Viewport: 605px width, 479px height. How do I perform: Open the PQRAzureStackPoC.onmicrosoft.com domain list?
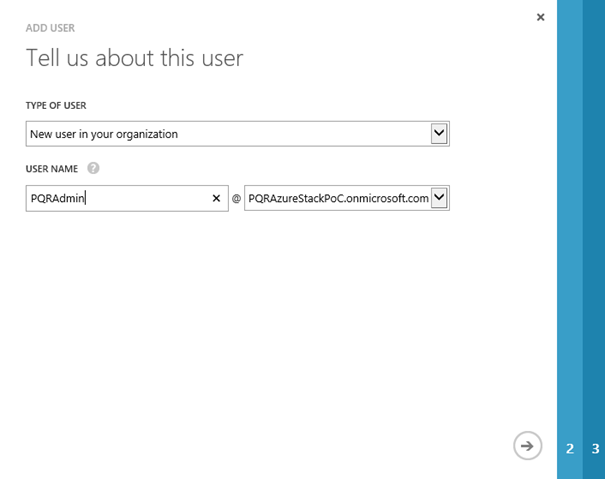[338, 199]
